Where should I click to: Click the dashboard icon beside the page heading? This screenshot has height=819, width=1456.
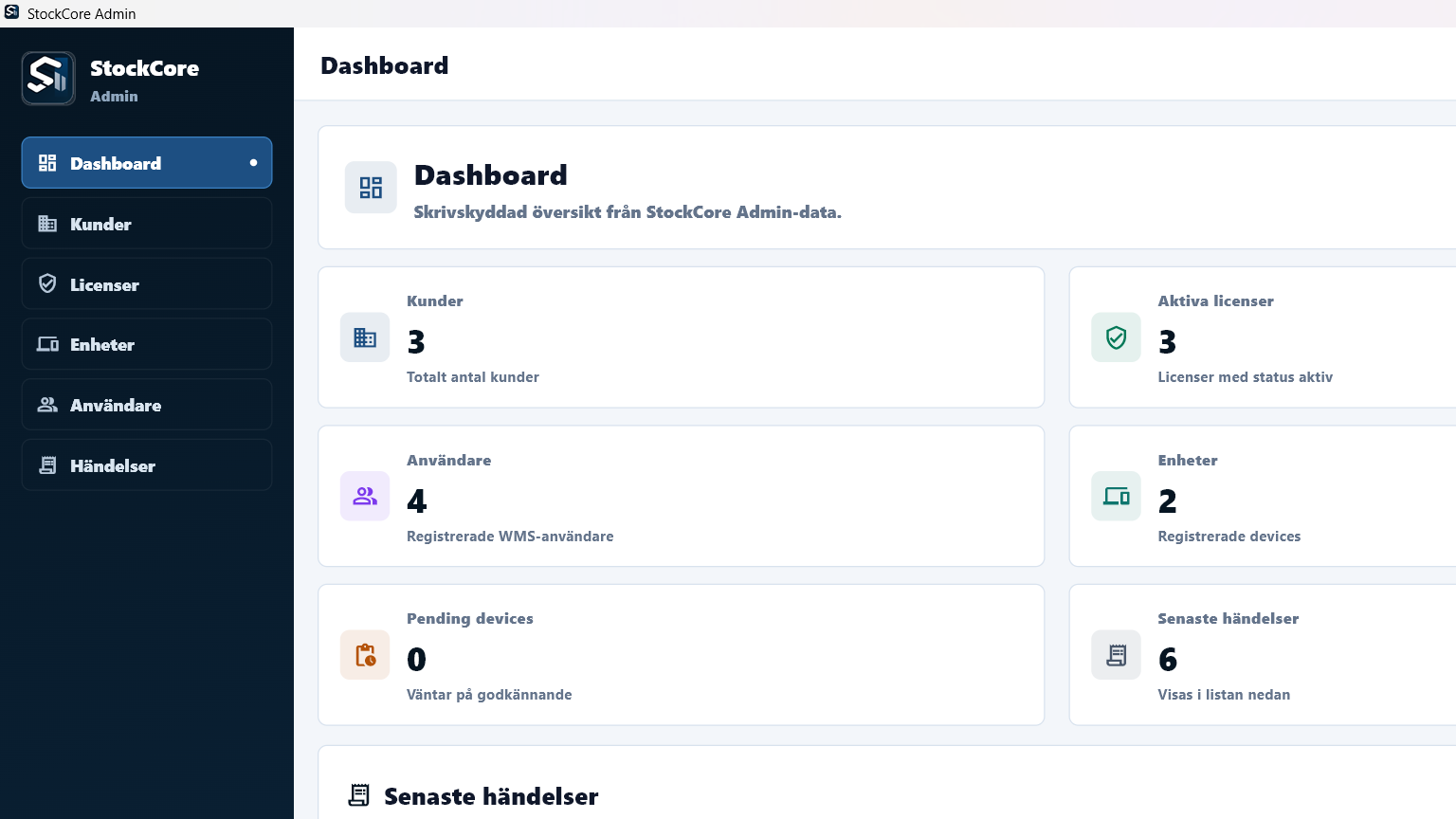[x=371, y=188]
